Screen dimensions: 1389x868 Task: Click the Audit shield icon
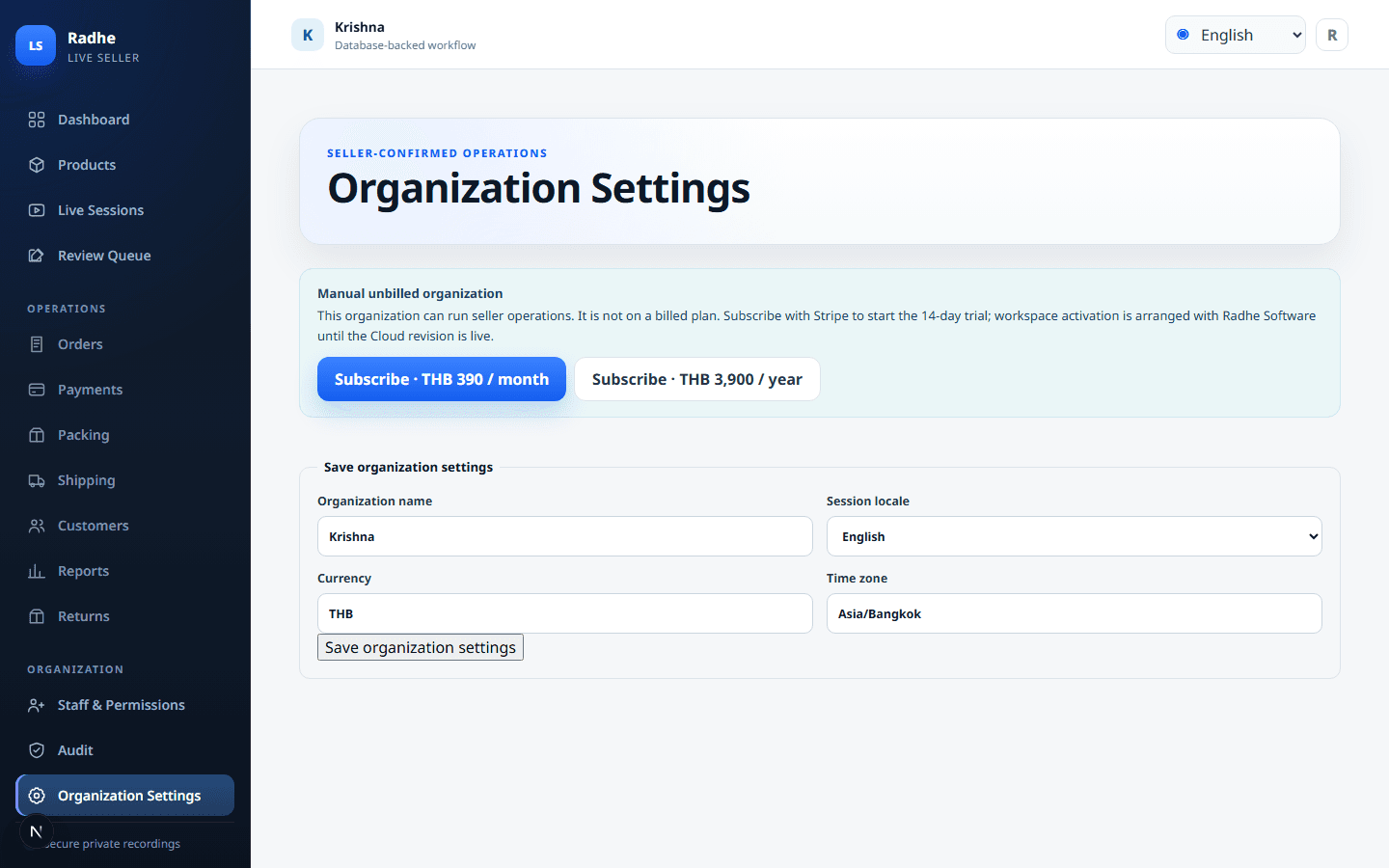pyautogui.click(x=37, y=750)
